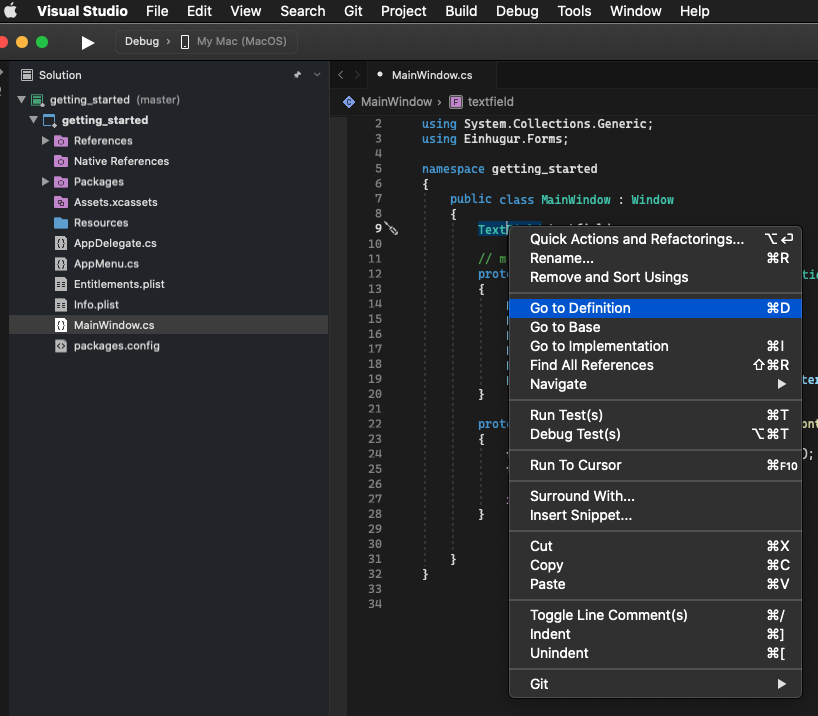Click the Packages folder icon
The width and height of the screenshot is (818, 716).
61,182
